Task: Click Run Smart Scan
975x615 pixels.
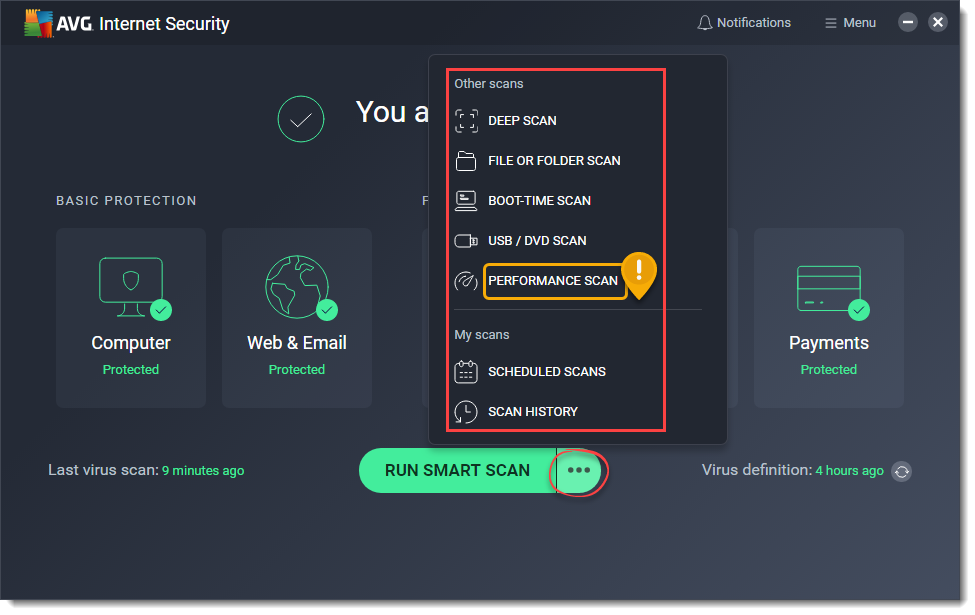Action: tap(457, 470)
